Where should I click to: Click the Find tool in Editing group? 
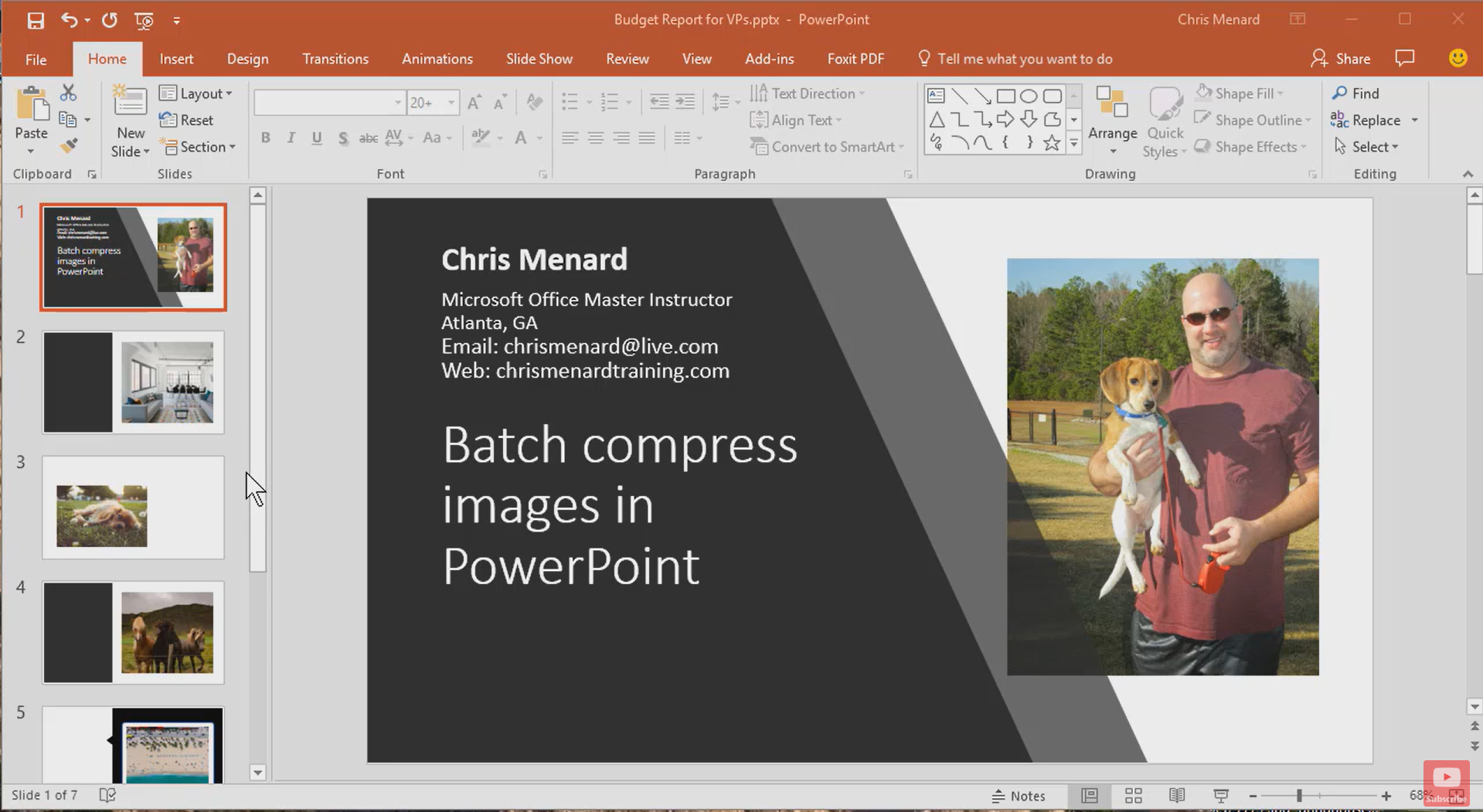click(1357, 93)
